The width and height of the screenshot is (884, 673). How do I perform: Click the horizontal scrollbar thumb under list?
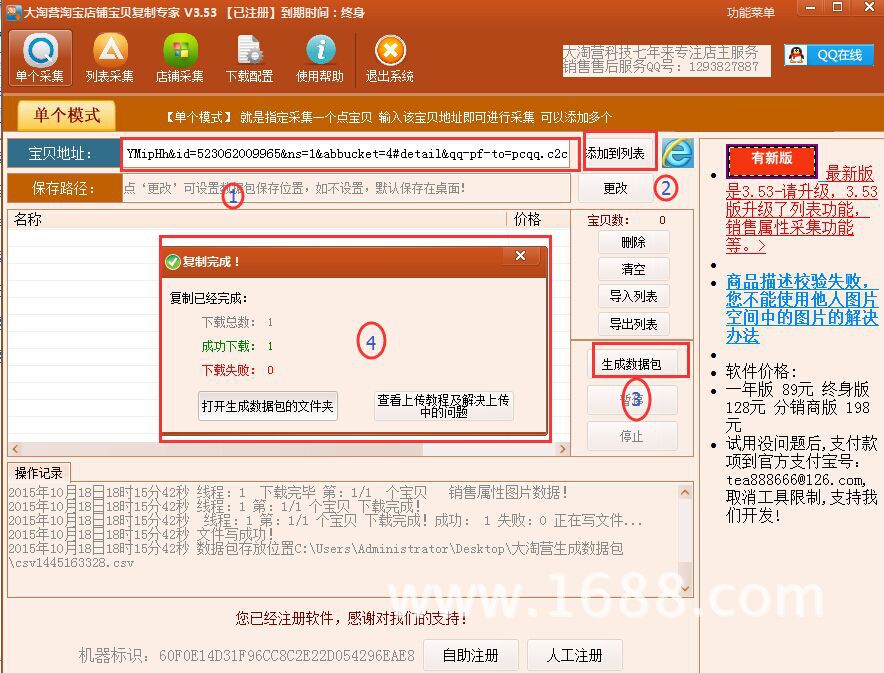coord(222,449)
